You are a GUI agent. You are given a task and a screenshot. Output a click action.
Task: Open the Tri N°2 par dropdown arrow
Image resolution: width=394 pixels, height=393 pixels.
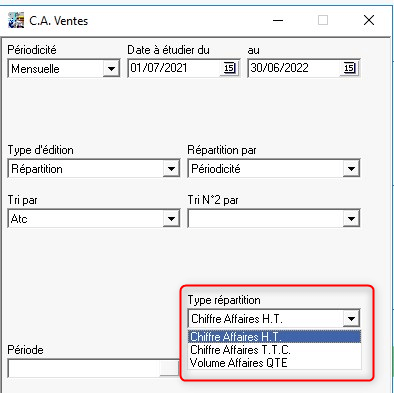(x=351, y=219)
